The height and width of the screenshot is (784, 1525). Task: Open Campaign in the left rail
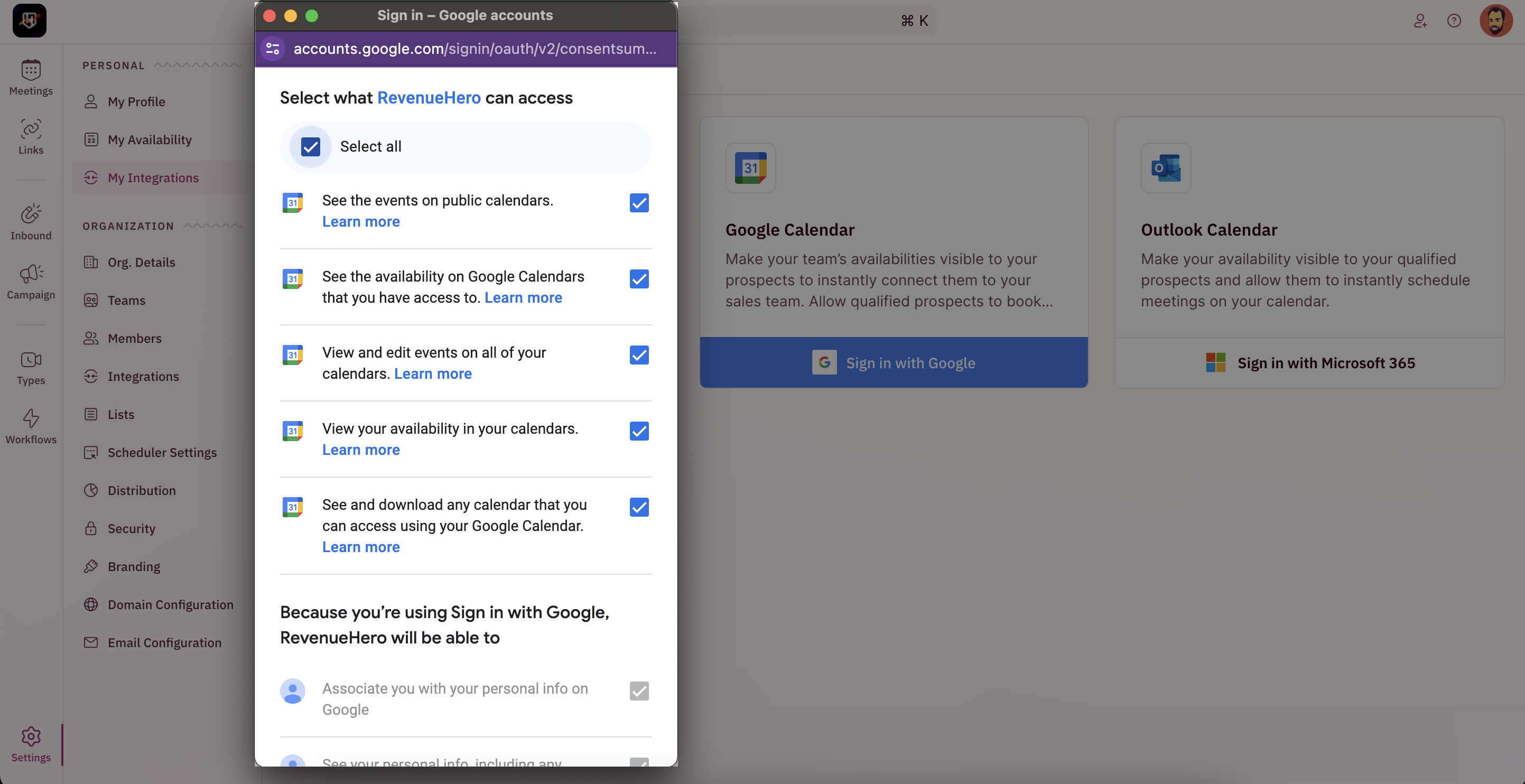pyautogui.click(x=31, y=282)
